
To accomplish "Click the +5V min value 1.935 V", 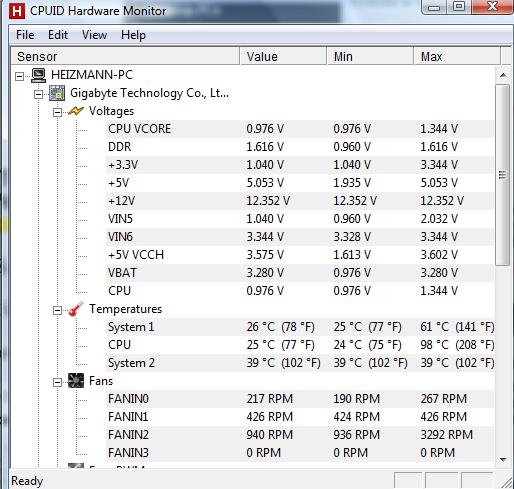I will click(x=352, y=183).
